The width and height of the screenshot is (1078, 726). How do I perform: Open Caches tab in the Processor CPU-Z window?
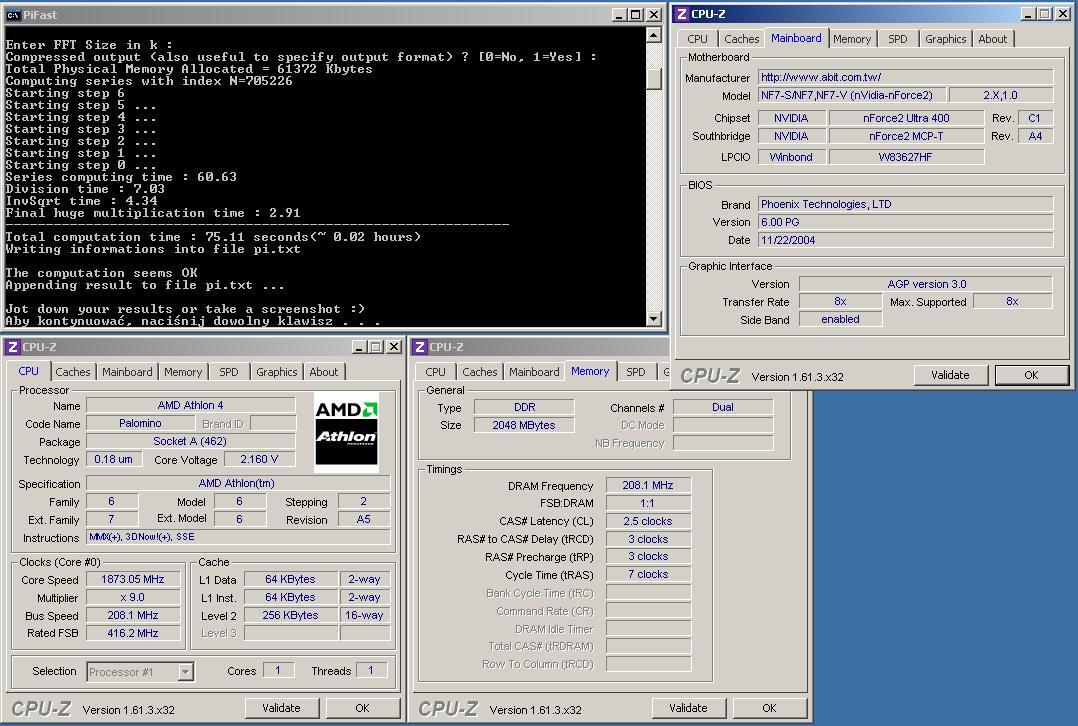(72, 372)
